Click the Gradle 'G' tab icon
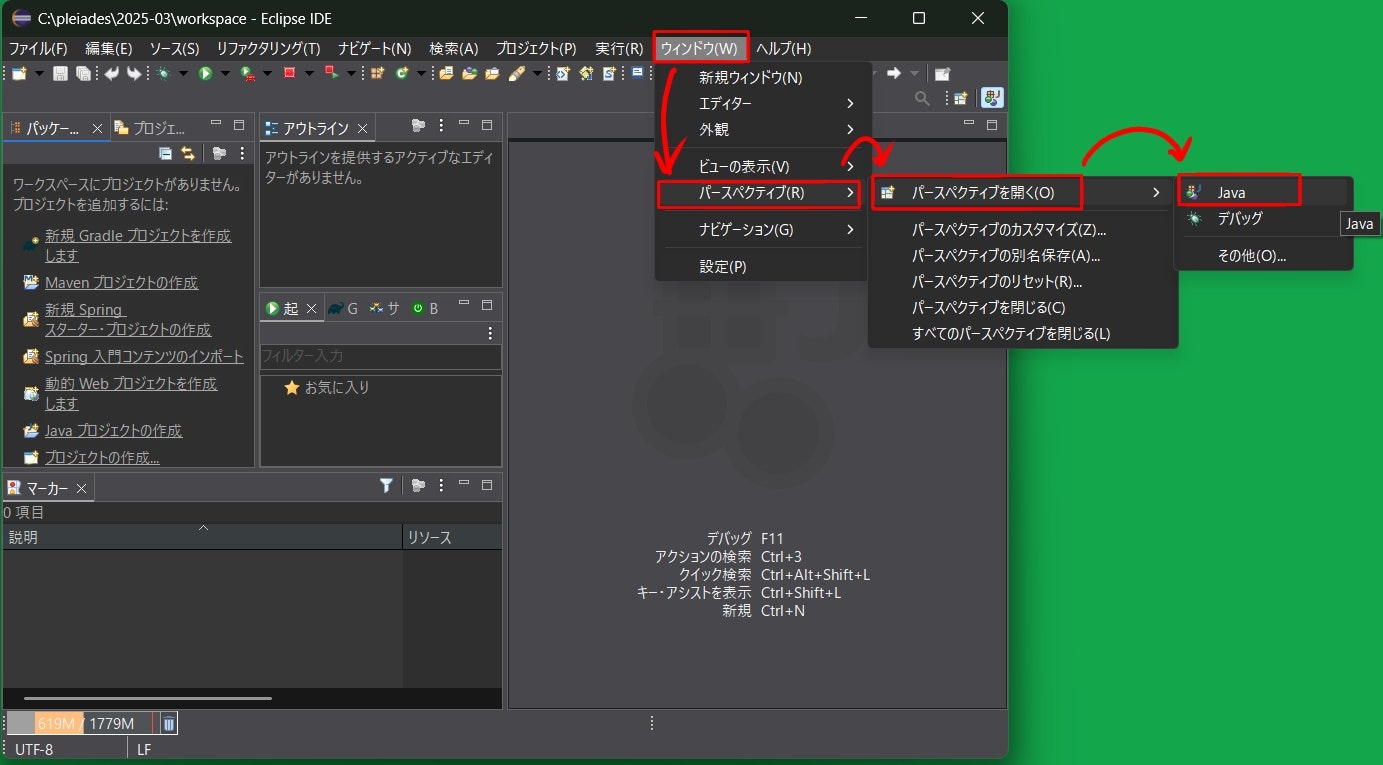This screenshot has height=765, width=1383. pos(336,308)
